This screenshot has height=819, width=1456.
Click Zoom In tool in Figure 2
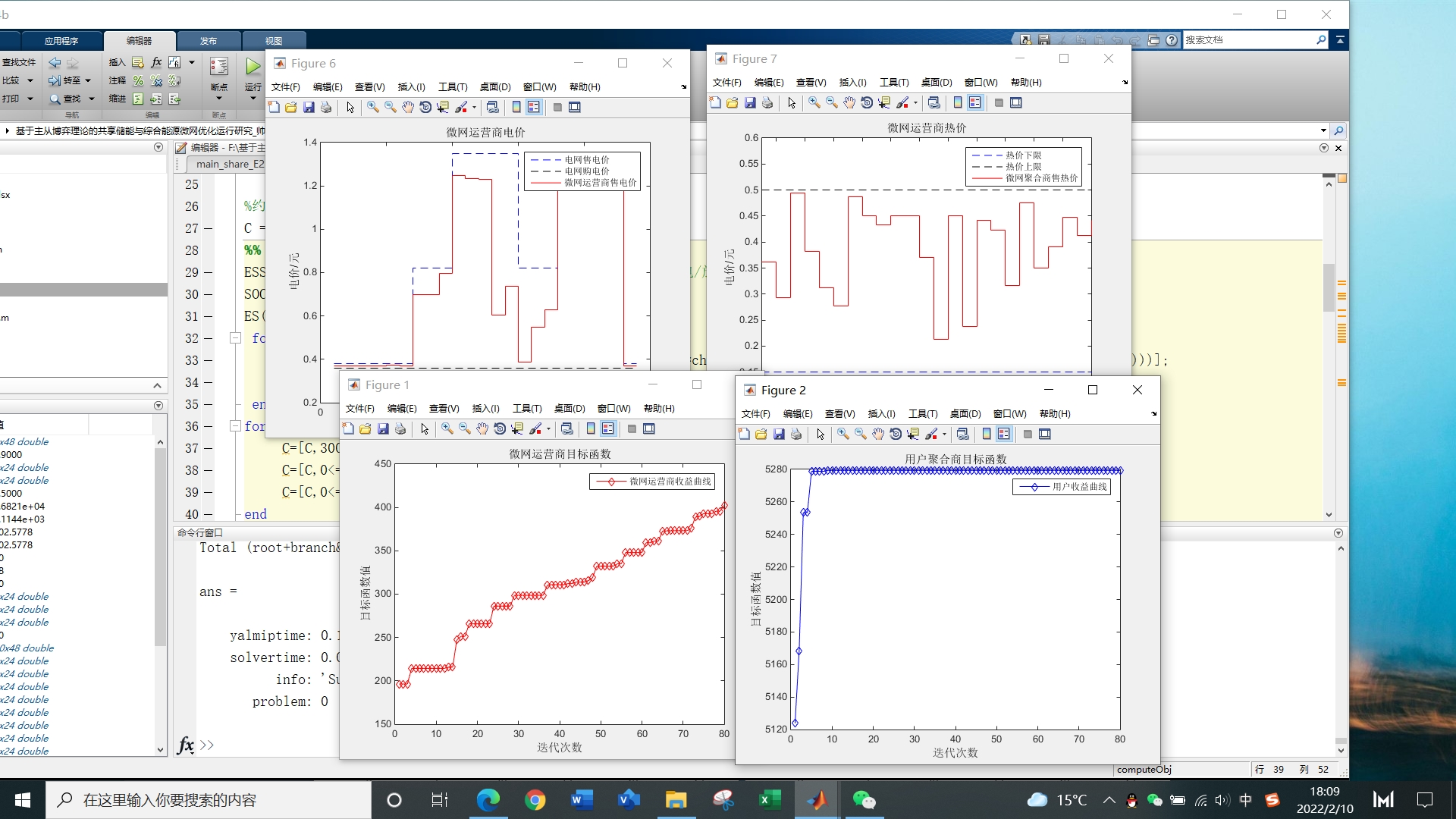tap(843, 434)
